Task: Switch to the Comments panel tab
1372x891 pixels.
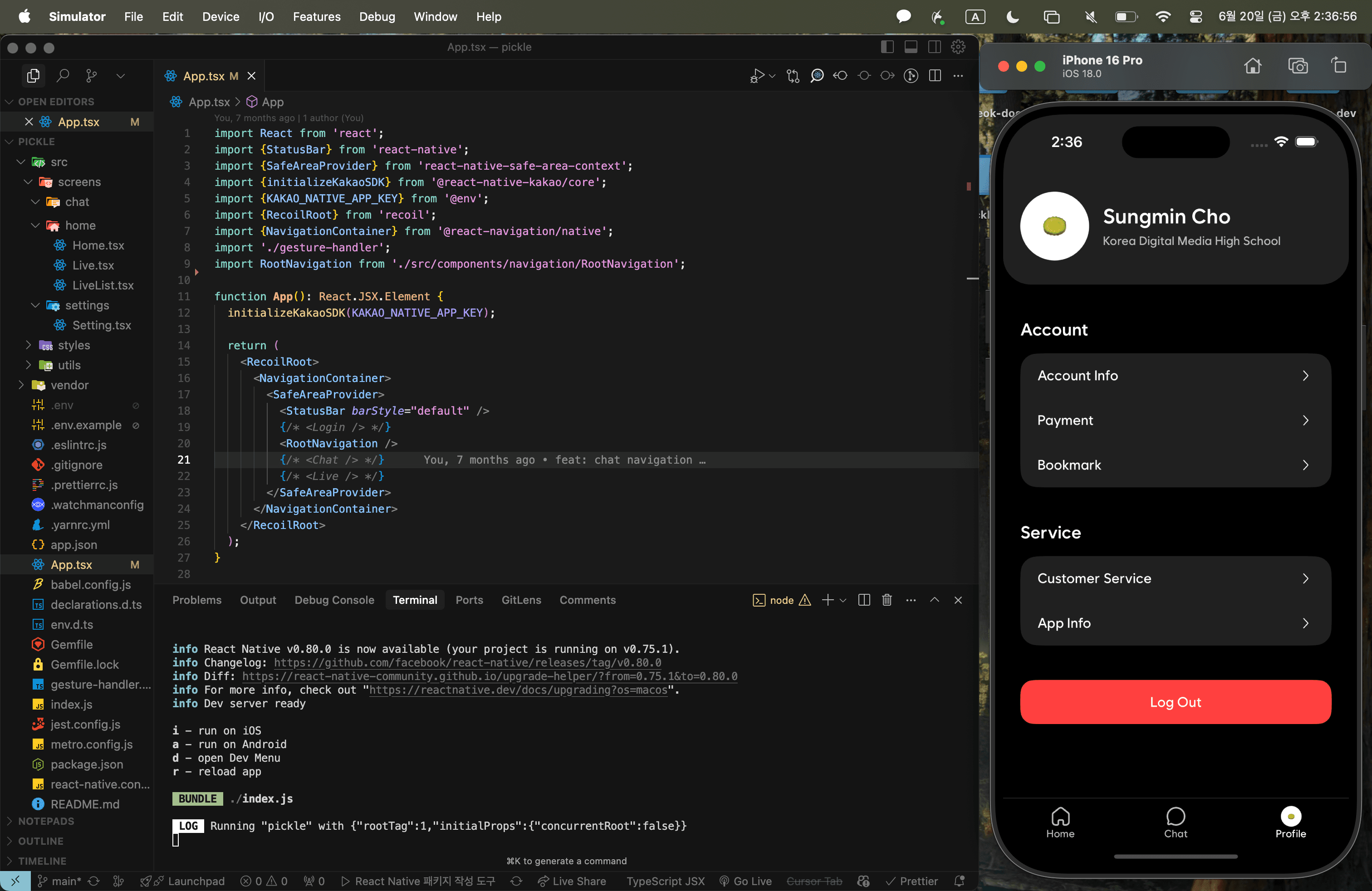Action: tap(588, 601)
